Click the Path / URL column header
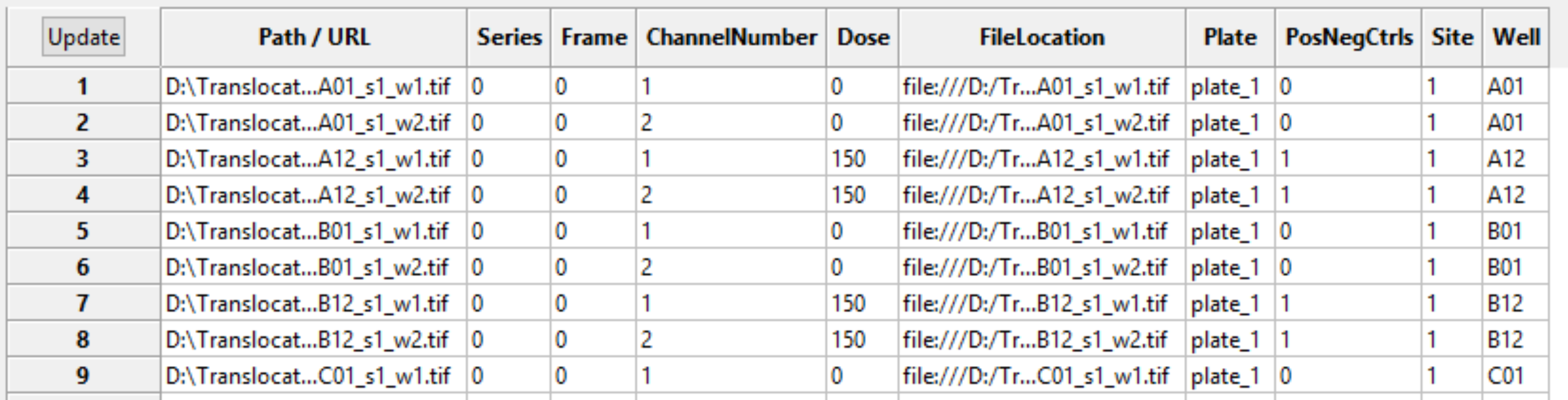 coord(313,37)
